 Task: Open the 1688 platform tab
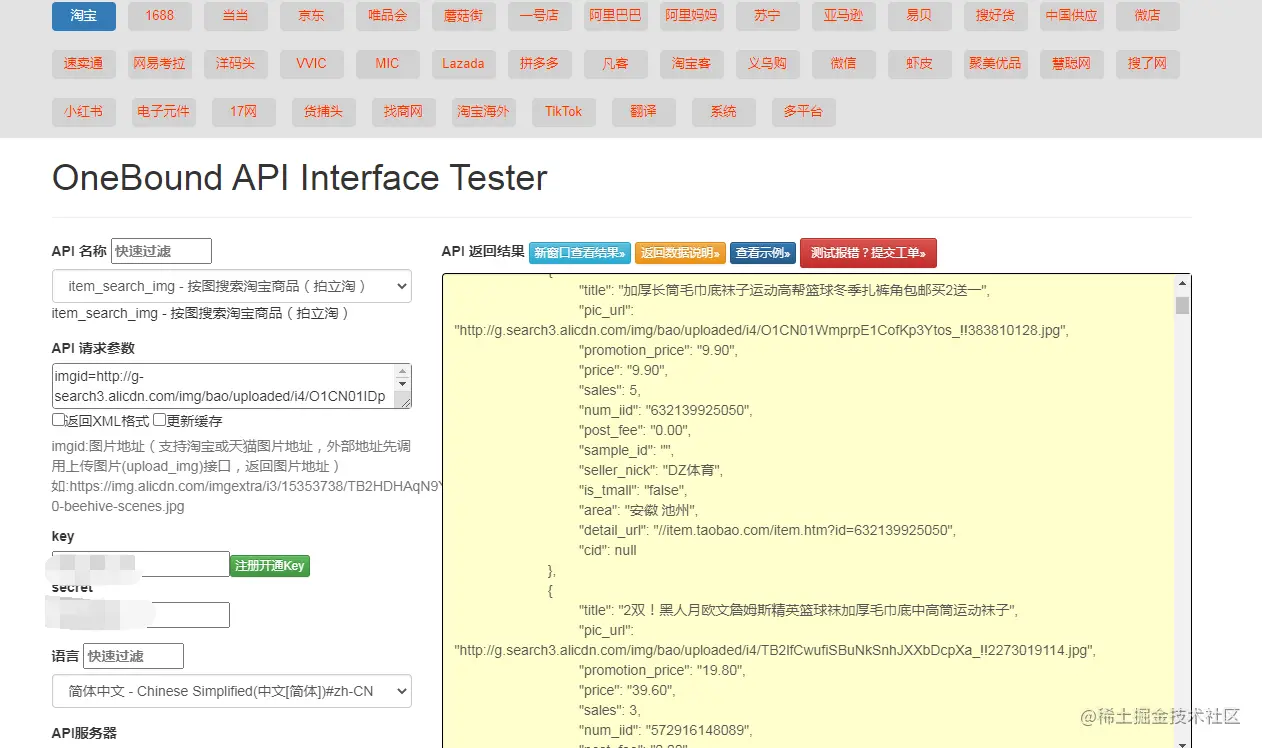[x=160, y=16]
